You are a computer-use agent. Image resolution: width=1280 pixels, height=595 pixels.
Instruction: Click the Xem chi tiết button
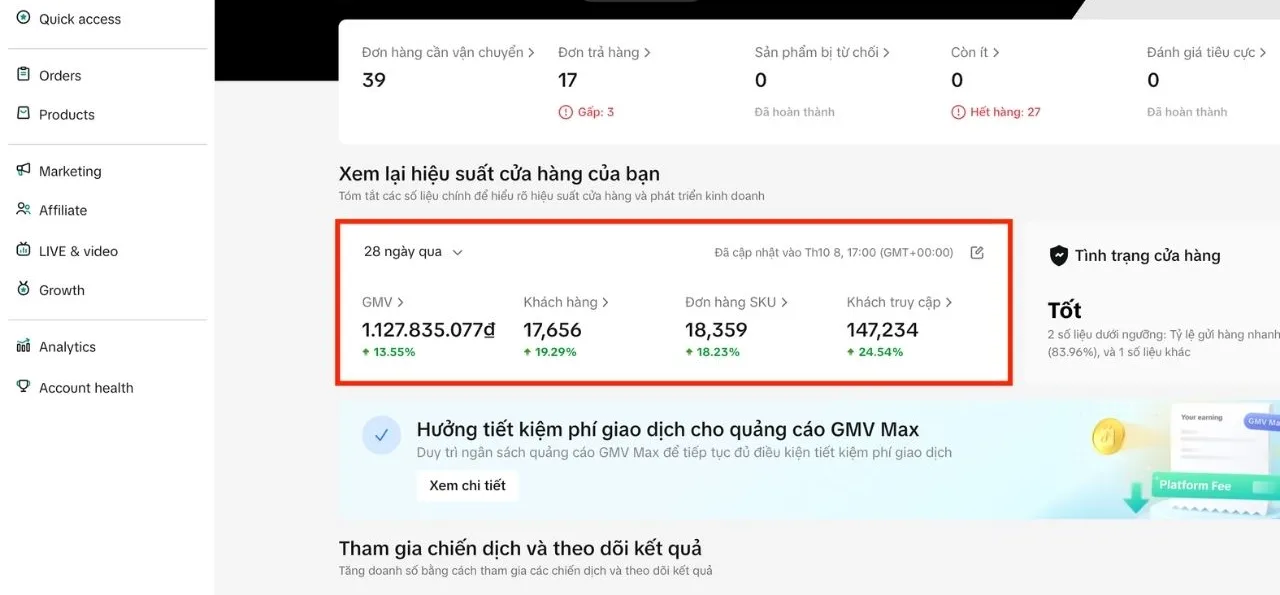point(467,486)
